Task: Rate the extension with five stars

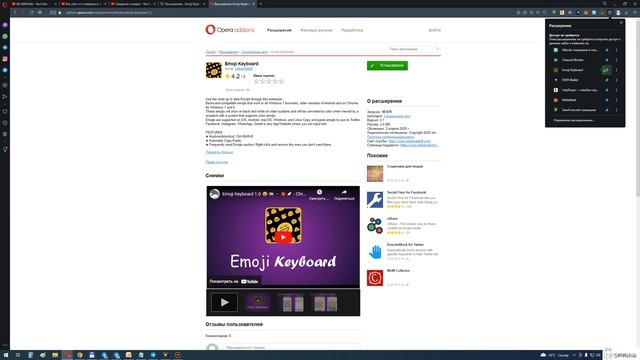Action: point(281,81)
